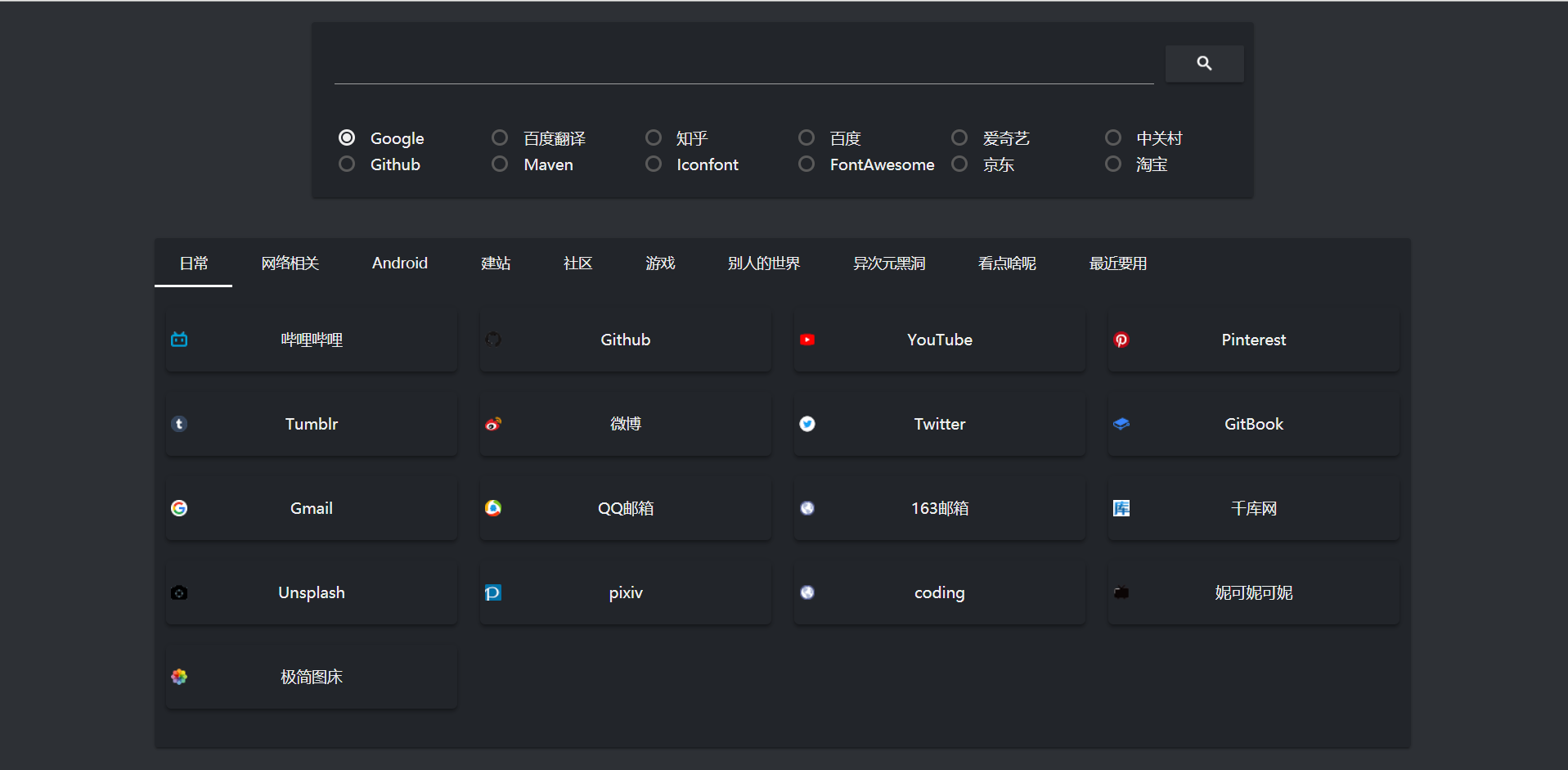Select 知乎 as the search engine
This screenshot has width=1568, height=770.
[x=654, y=137]
